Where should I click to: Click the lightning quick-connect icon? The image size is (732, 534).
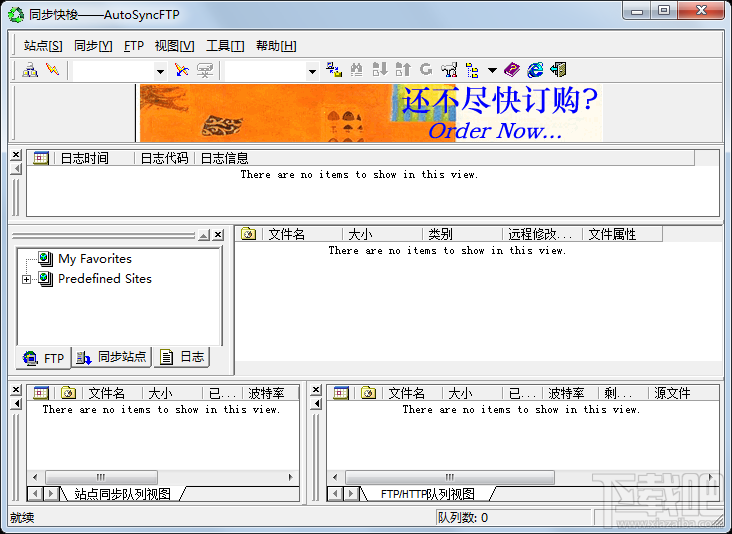coord(52,70)
